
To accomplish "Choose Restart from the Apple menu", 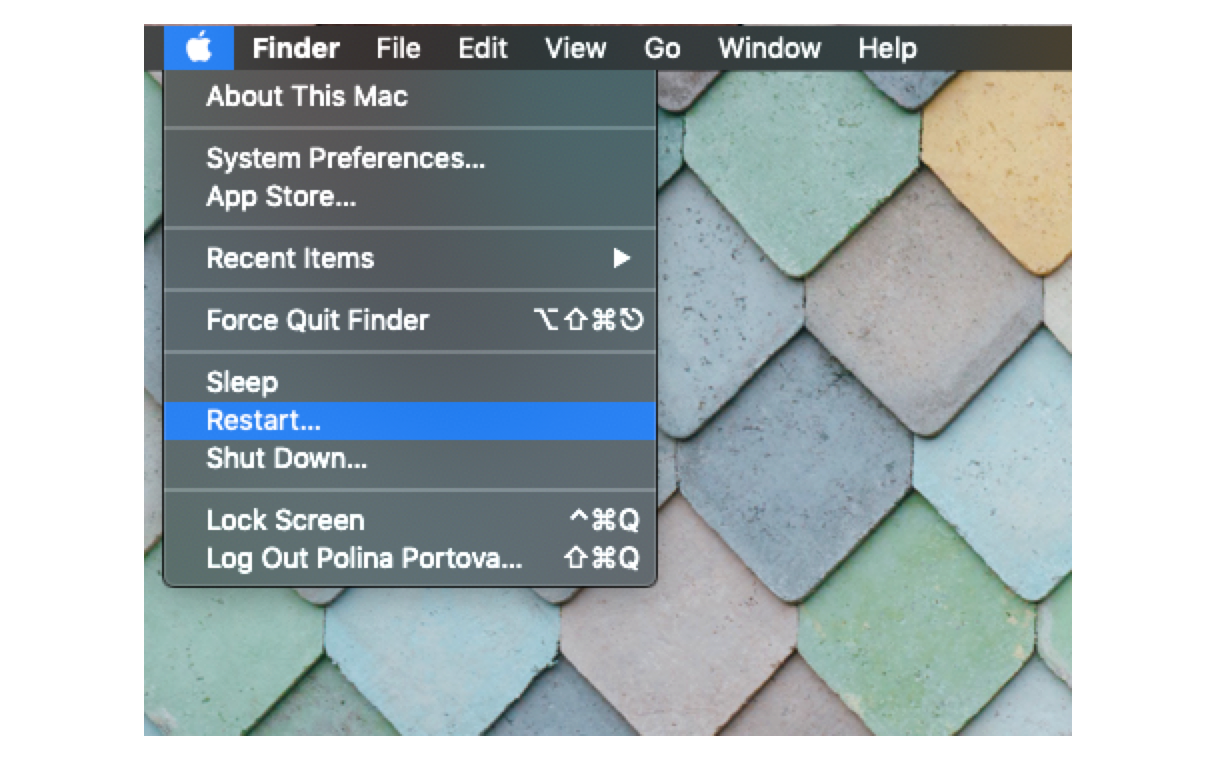I will click(x=264, y=420).
